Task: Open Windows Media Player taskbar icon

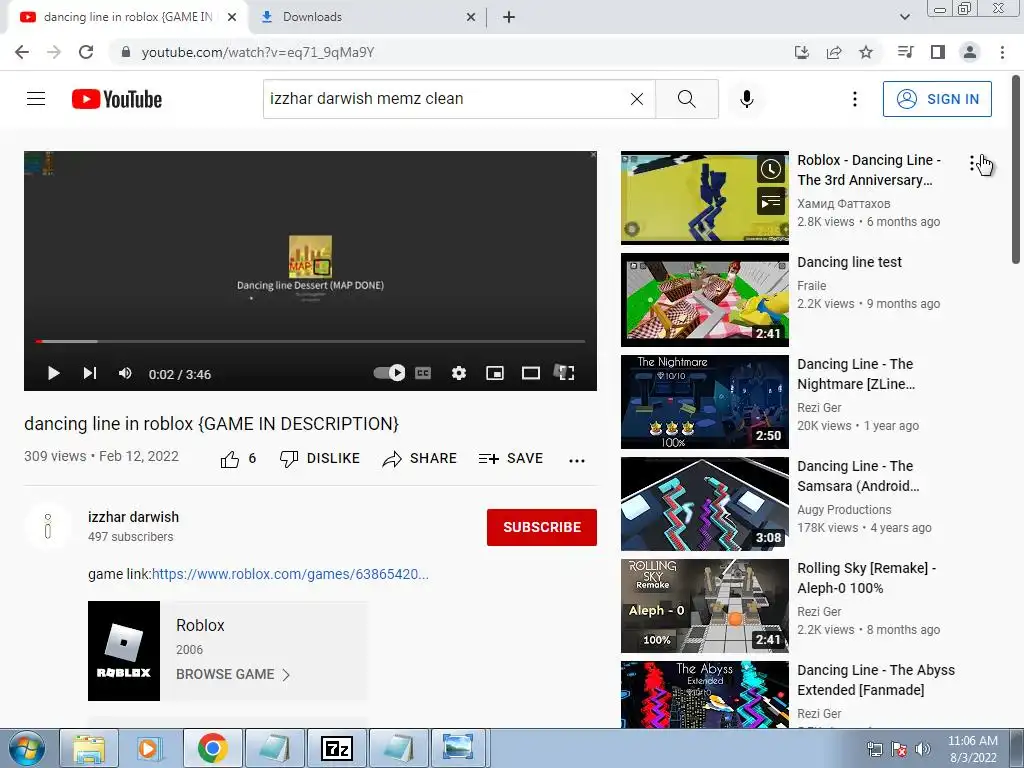Action: tap(150, 748)
